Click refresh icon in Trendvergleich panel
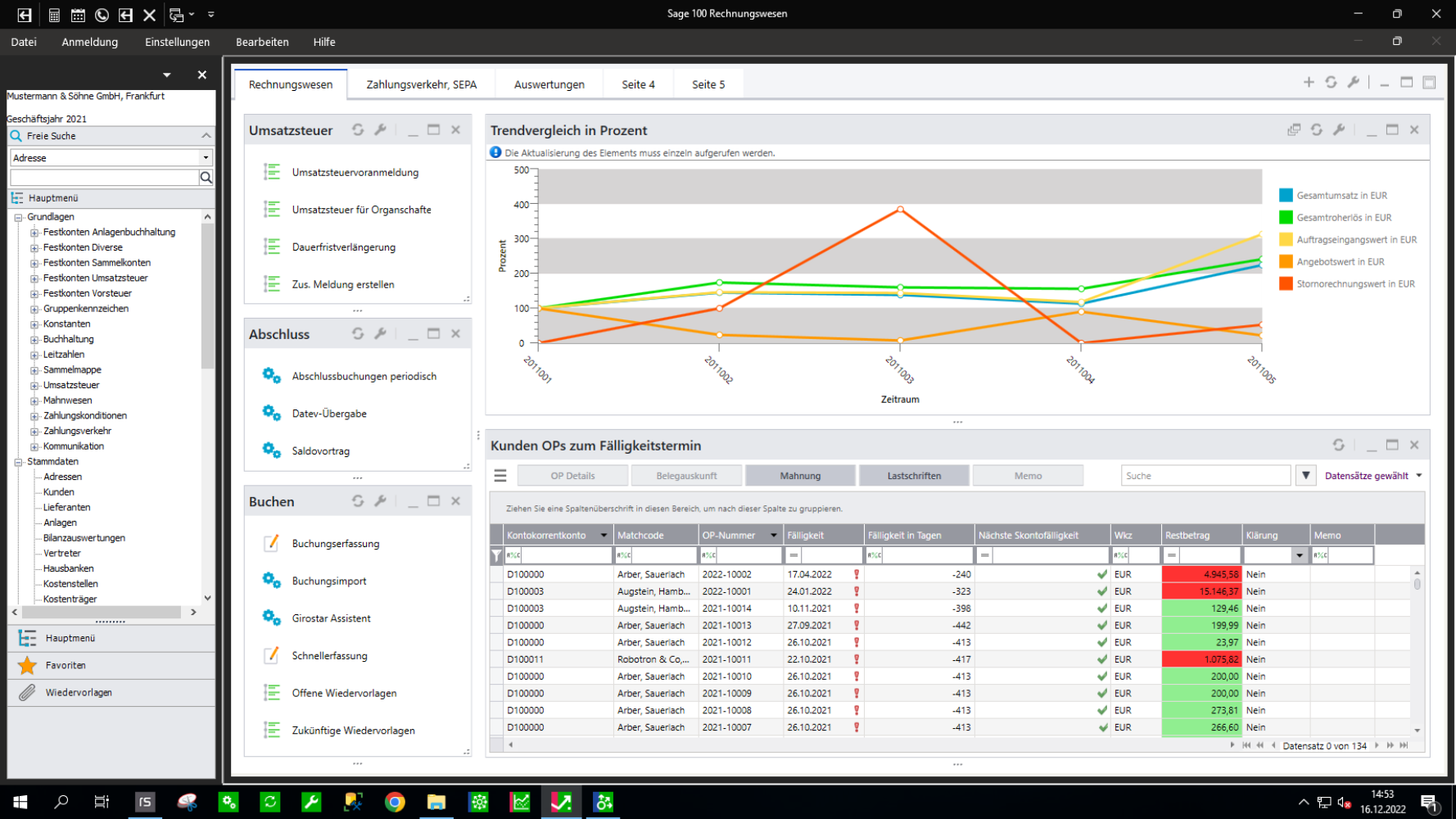1456x819 pixels. [x=1316, y=130]
